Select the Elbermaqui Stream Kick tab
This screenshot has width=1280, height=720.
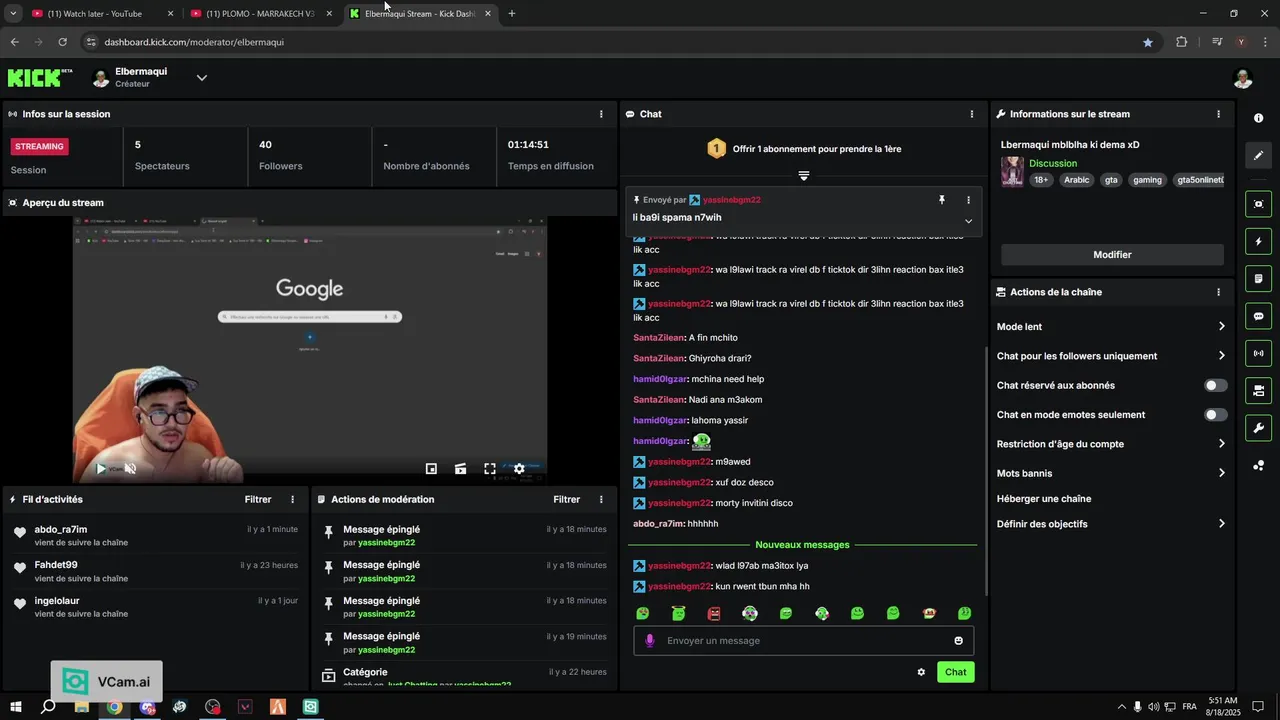pyautogui.click(x=420, y=14)
